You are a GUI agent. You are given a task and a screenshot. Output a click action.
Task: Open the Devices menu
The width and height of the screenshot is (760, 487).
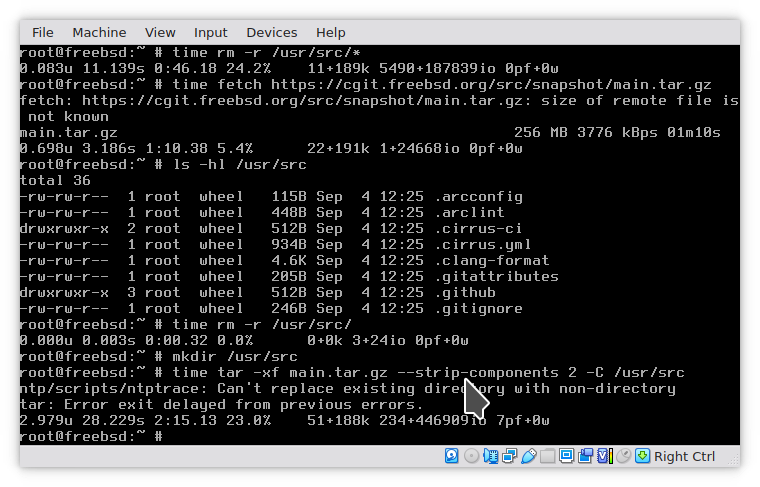[271, 33]
